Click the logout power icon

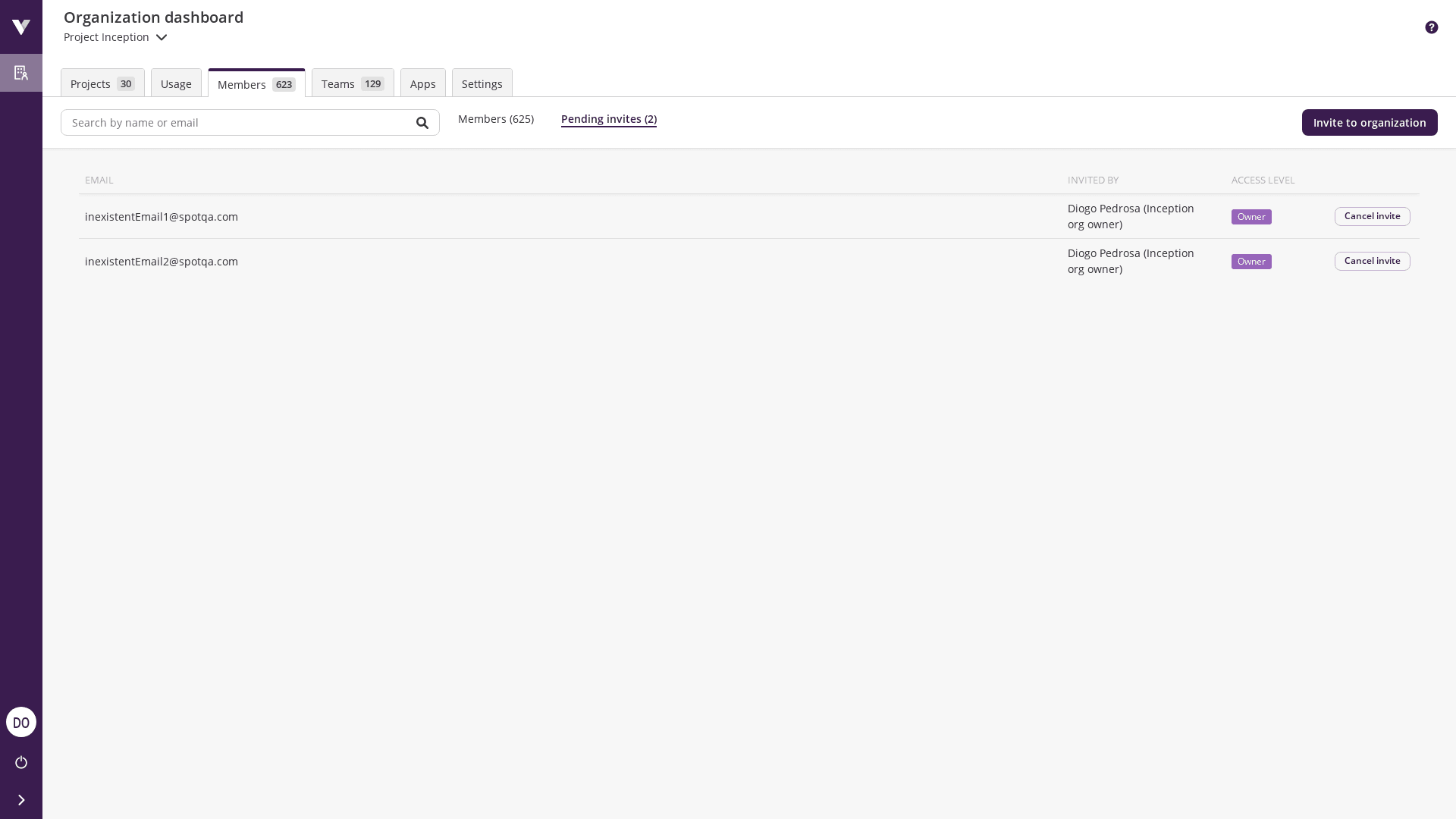tap(20, 762)
